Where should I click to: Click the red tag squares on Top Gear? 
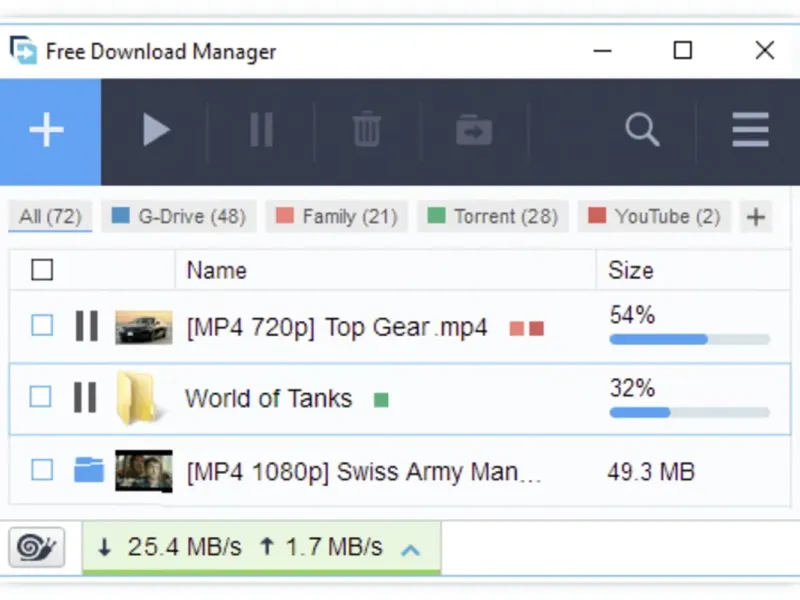pos(527,329)
